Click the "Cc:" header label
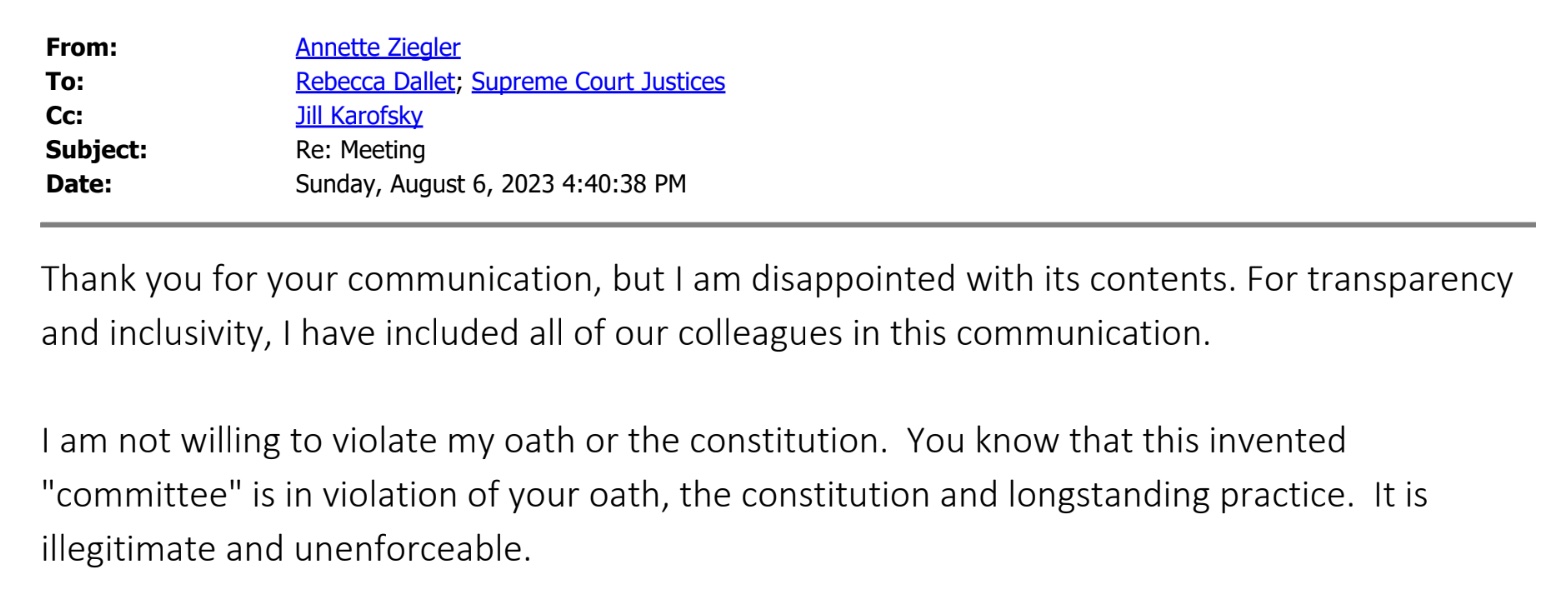The width and height of the screenshot is (1568, 590). point(64,115)
